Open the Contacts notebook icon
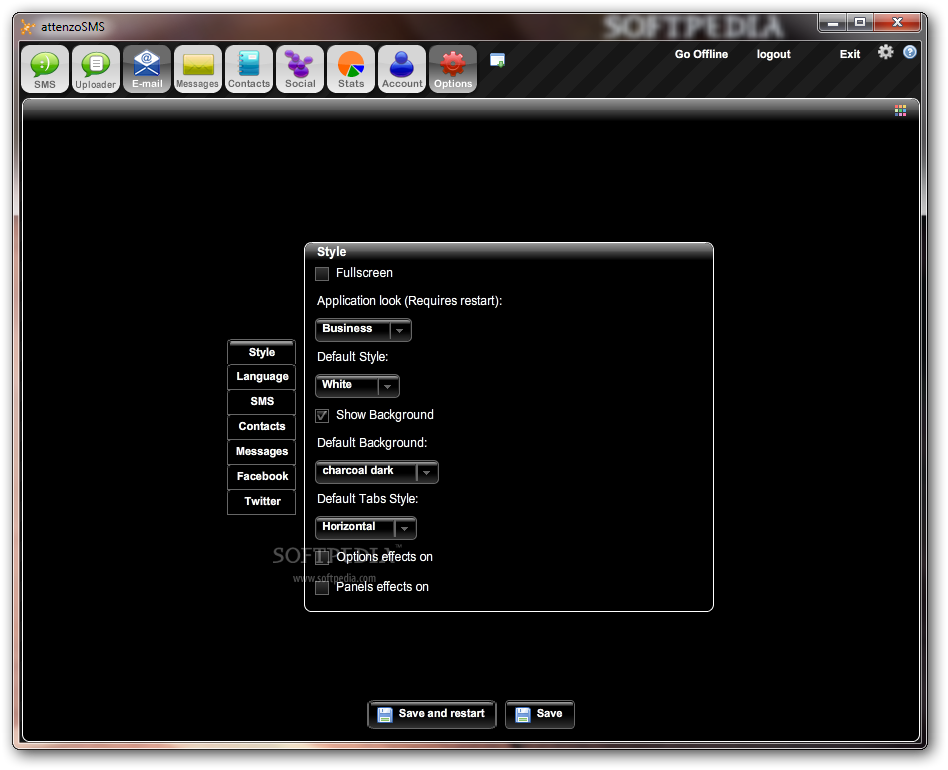This screenshot has width=948, height=770. coord(248,69)
